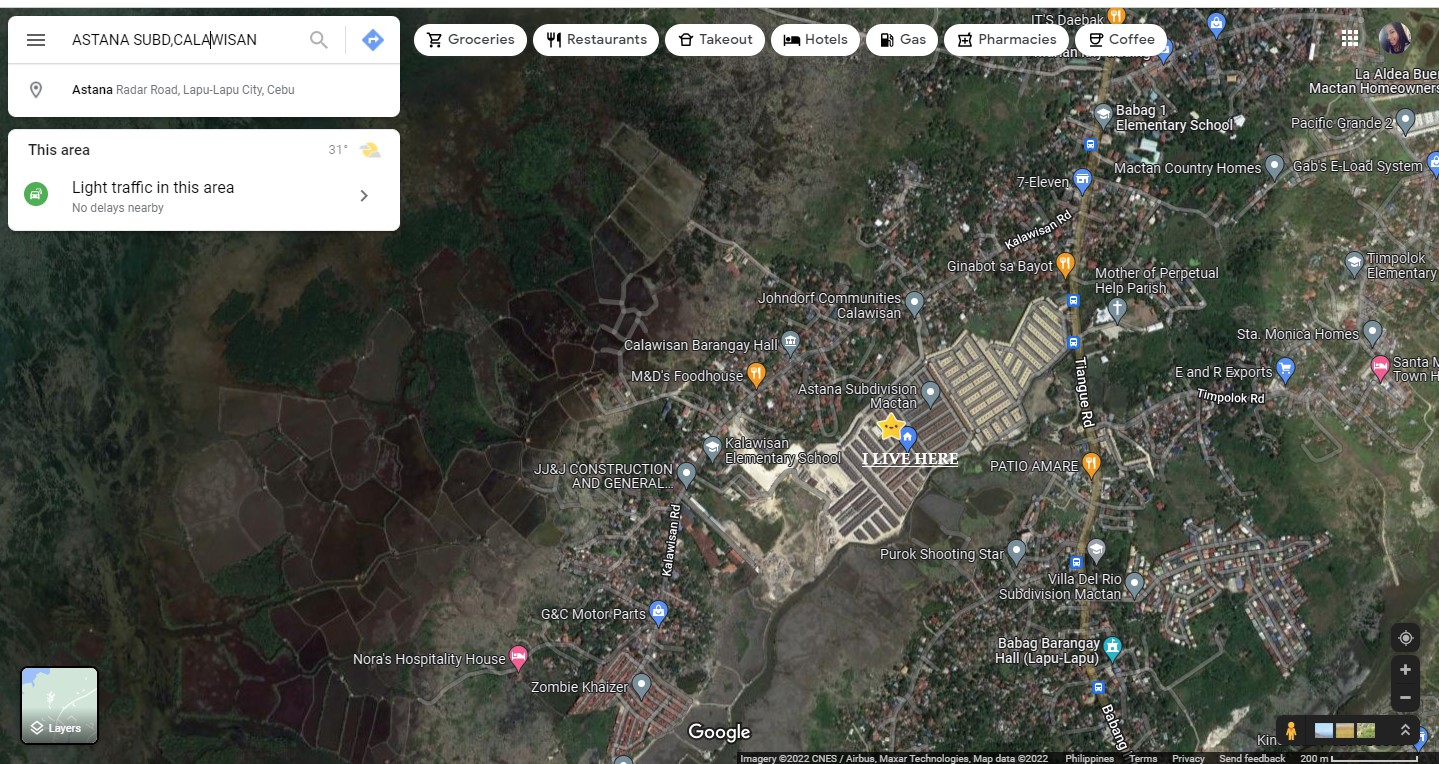Filter map by Hotels
Screen dimensions: 1439x764
point(815,40)
